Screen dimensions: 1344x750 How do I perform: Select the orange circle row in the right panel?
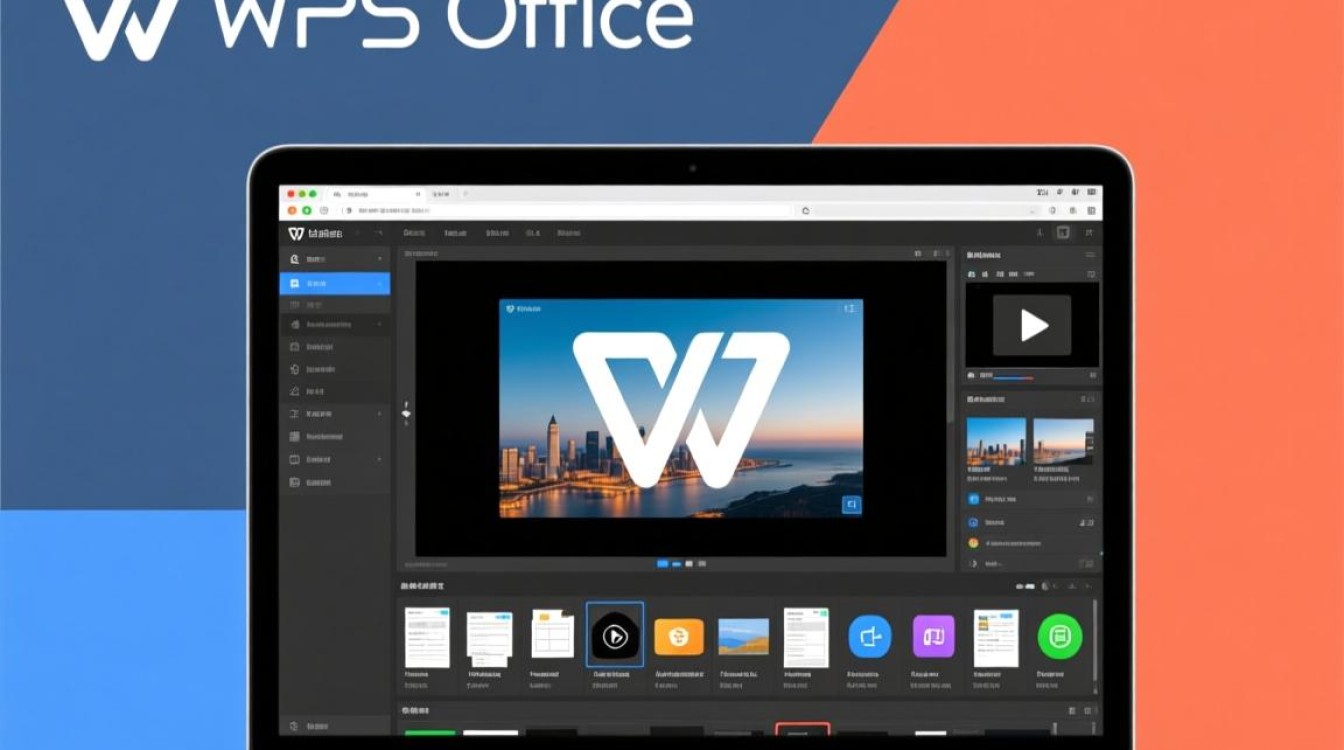click(x=1030, y=543)
